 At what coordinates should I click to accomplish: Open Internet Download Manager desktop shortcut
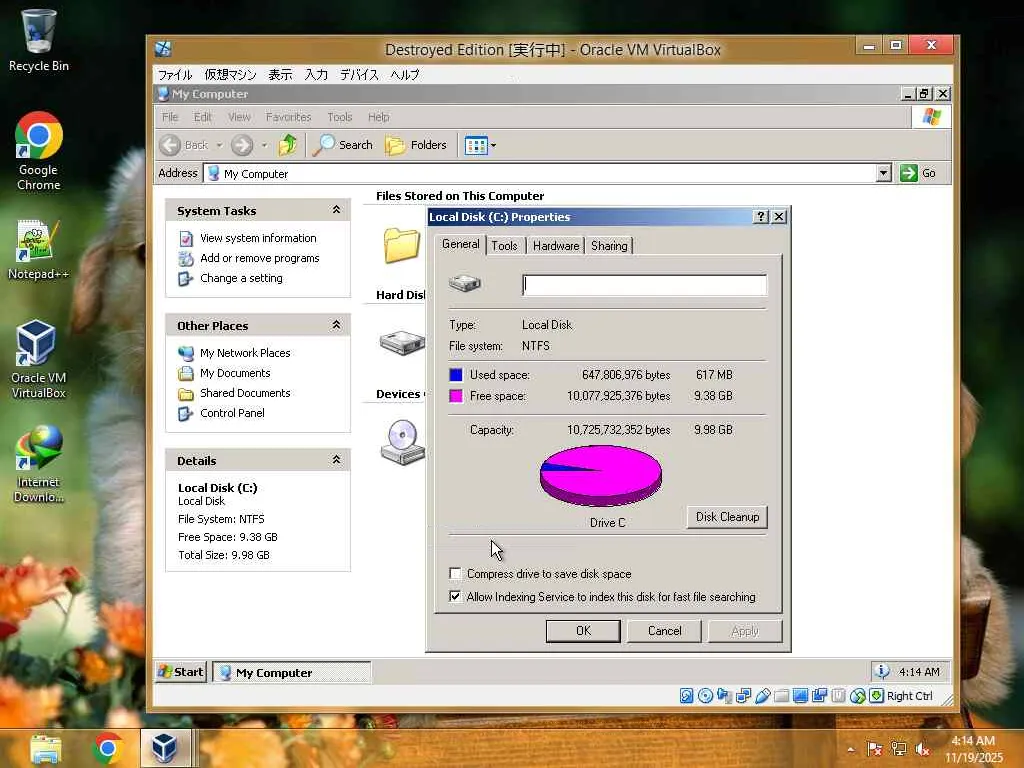click(x=38, y=464)
